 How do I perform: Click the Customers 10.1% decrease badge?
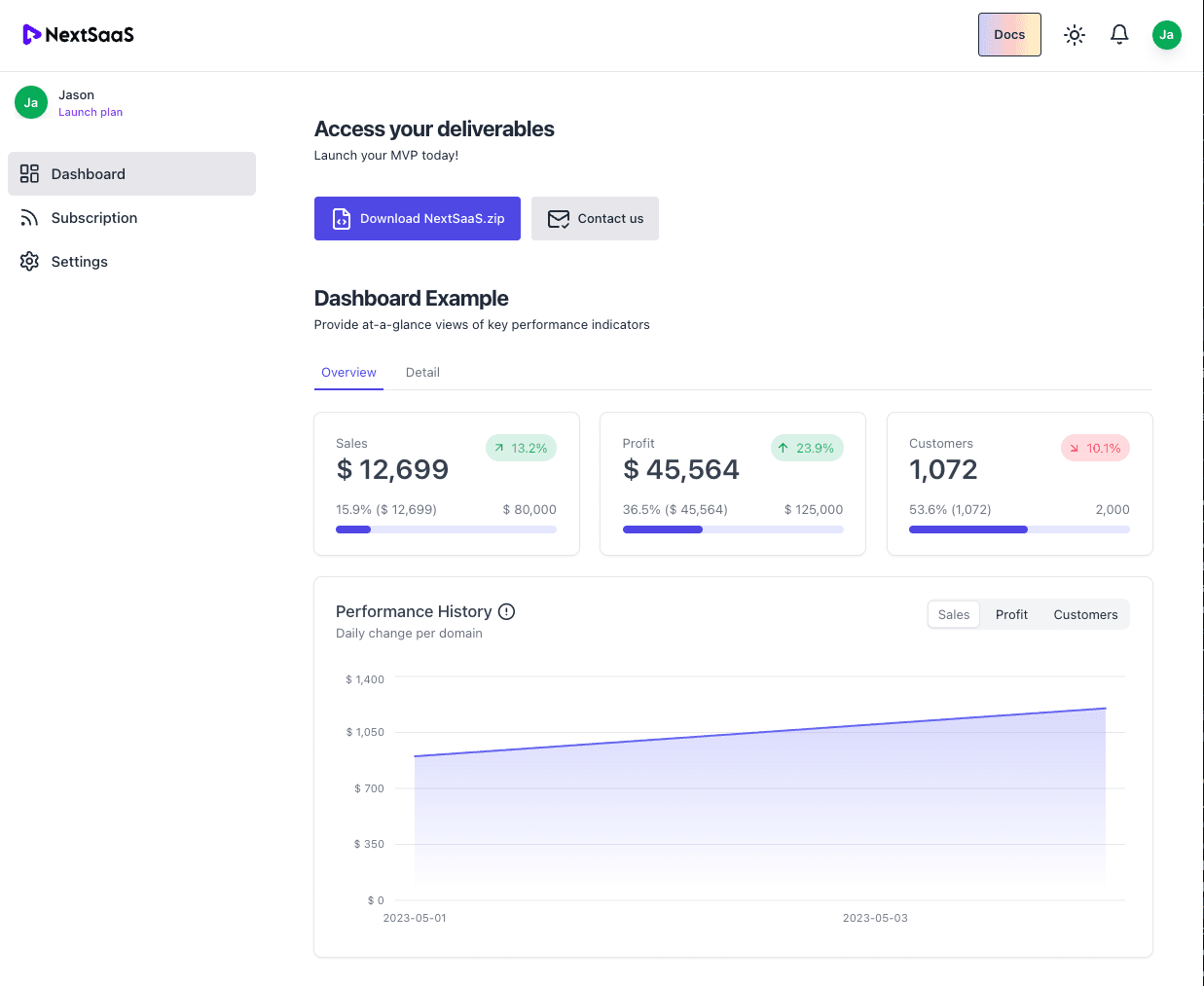point(1095,449)
